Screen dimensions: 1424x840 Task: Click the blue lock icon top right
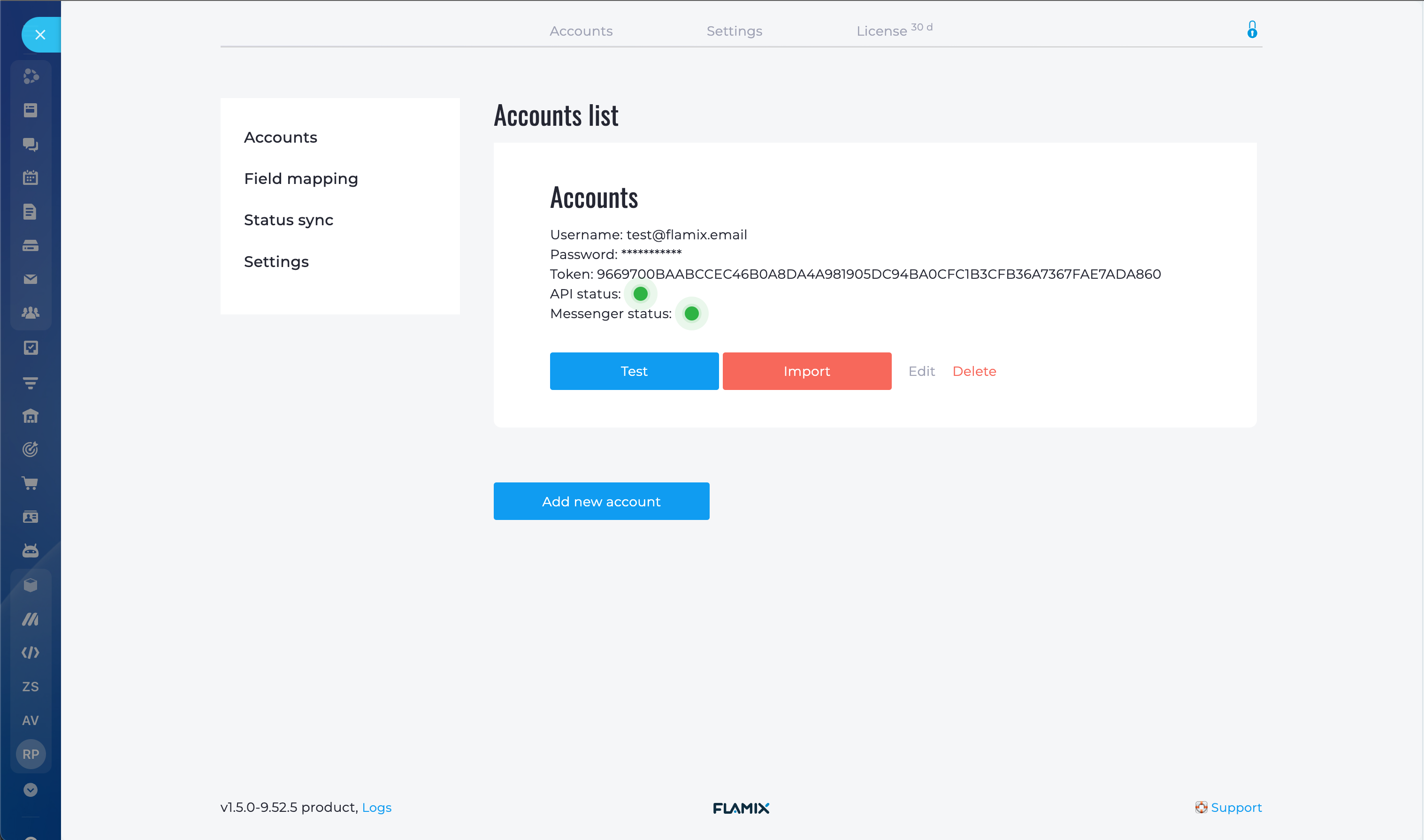1252,30
